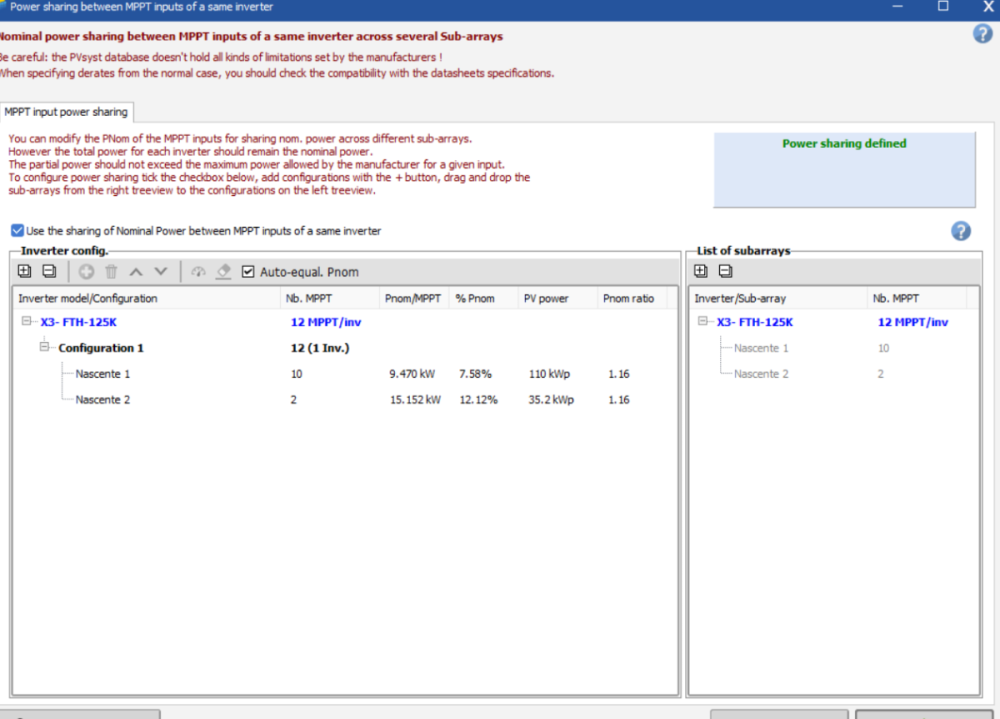
Task: Expand all in List of subarrays
Action: (700, 271)
